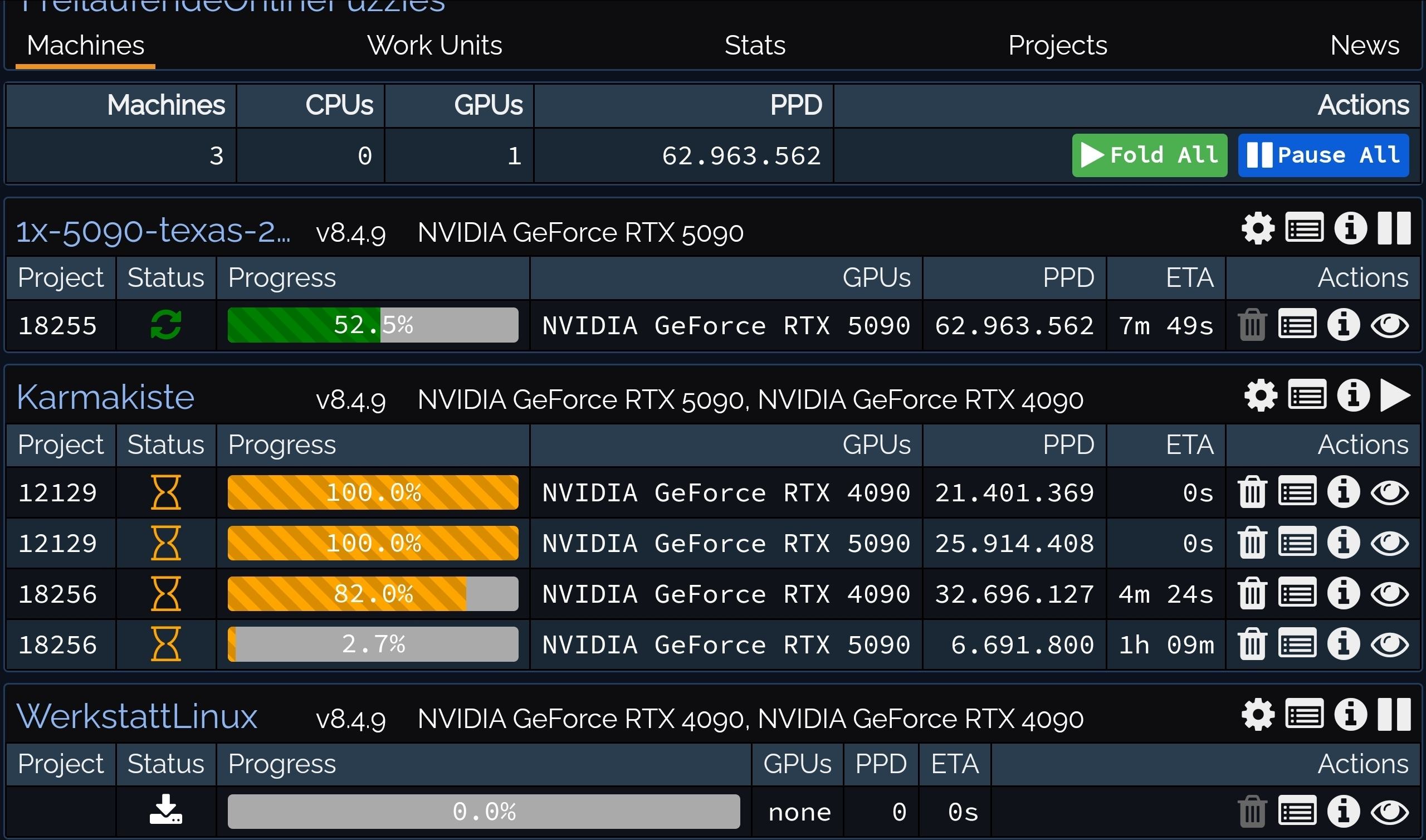
Task: Start folding on Karmakiste machine
Action: point(1395,395)
